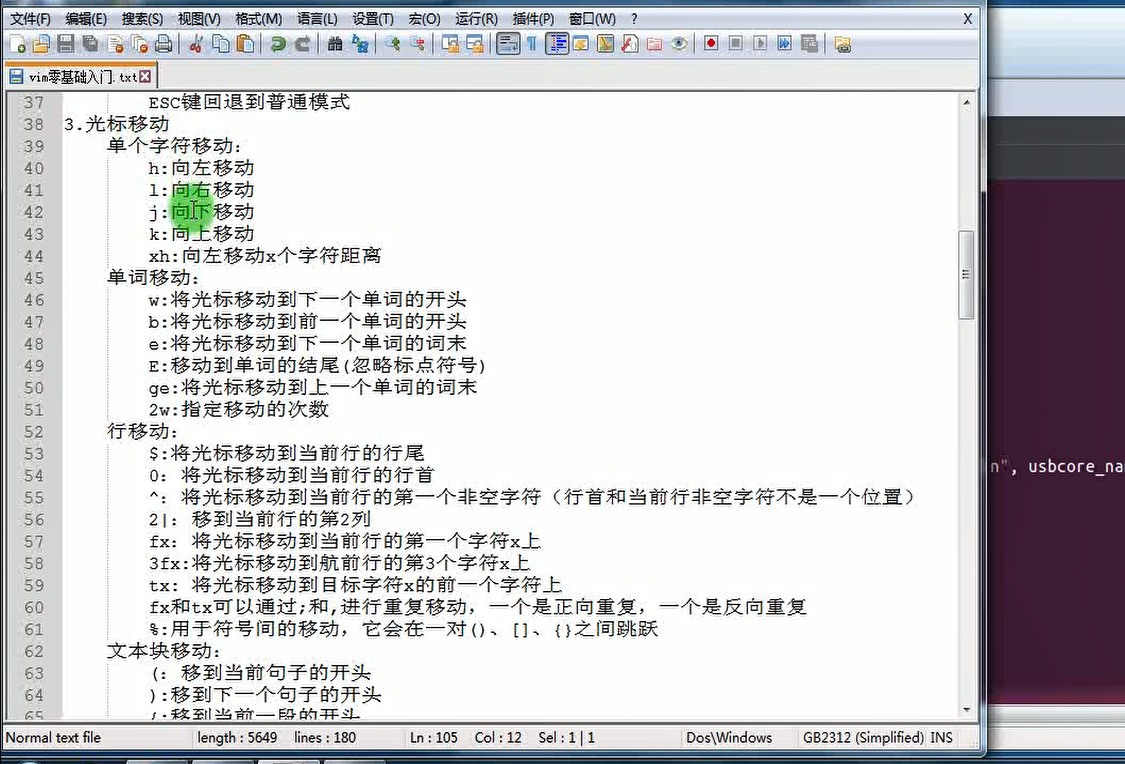Viewport: 1125px width, 764px height.
Task: Click the Paste clipboard toolbar icon
Action: 245,44
